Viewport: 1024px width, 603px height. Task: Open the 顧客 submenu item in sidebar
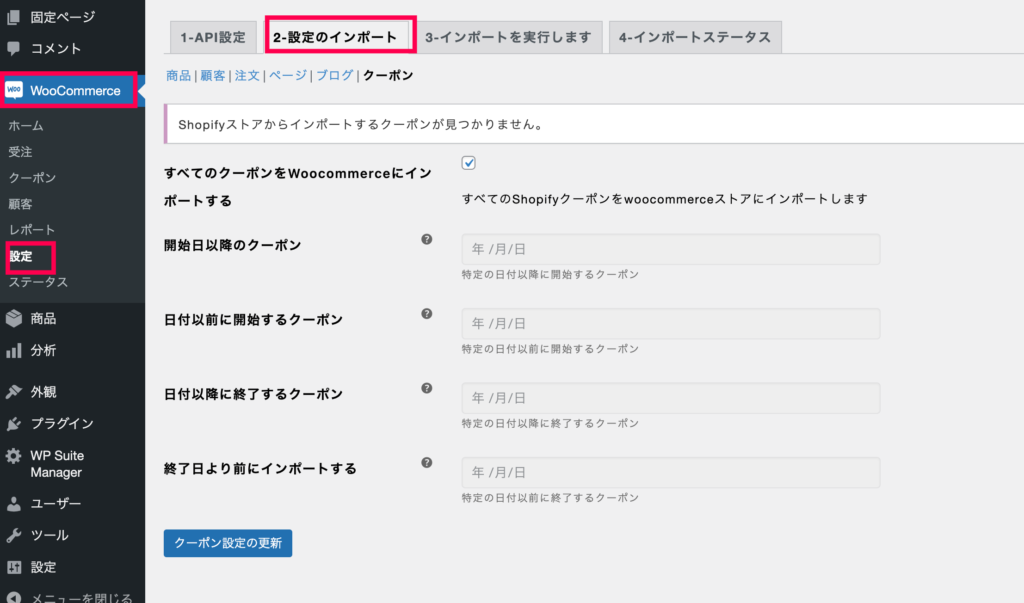pyautogui.click(x=20, y=204)
